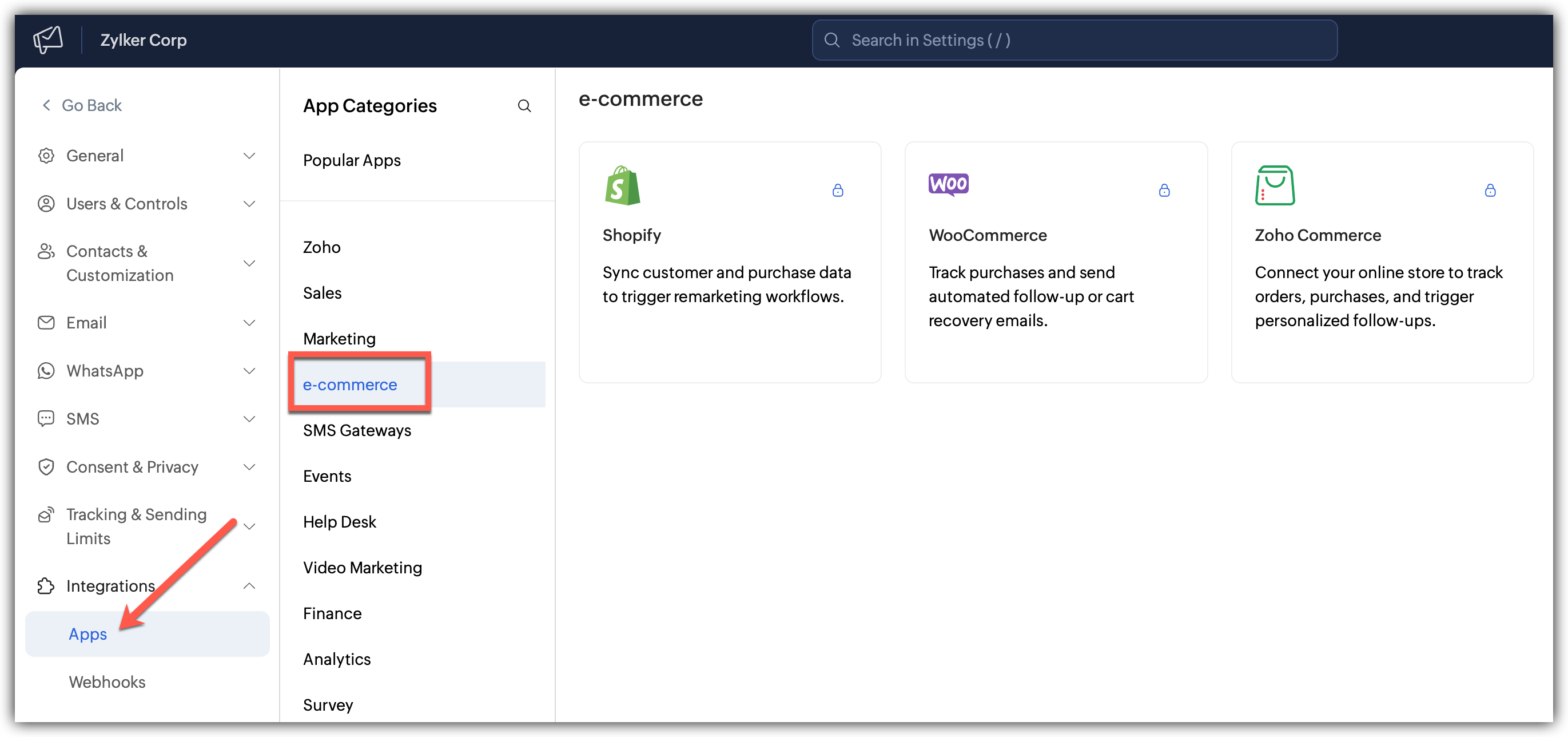Screen dimensions: 1568x737
Task: Select the Zoho app category
Action: click(x=321, y=247)
